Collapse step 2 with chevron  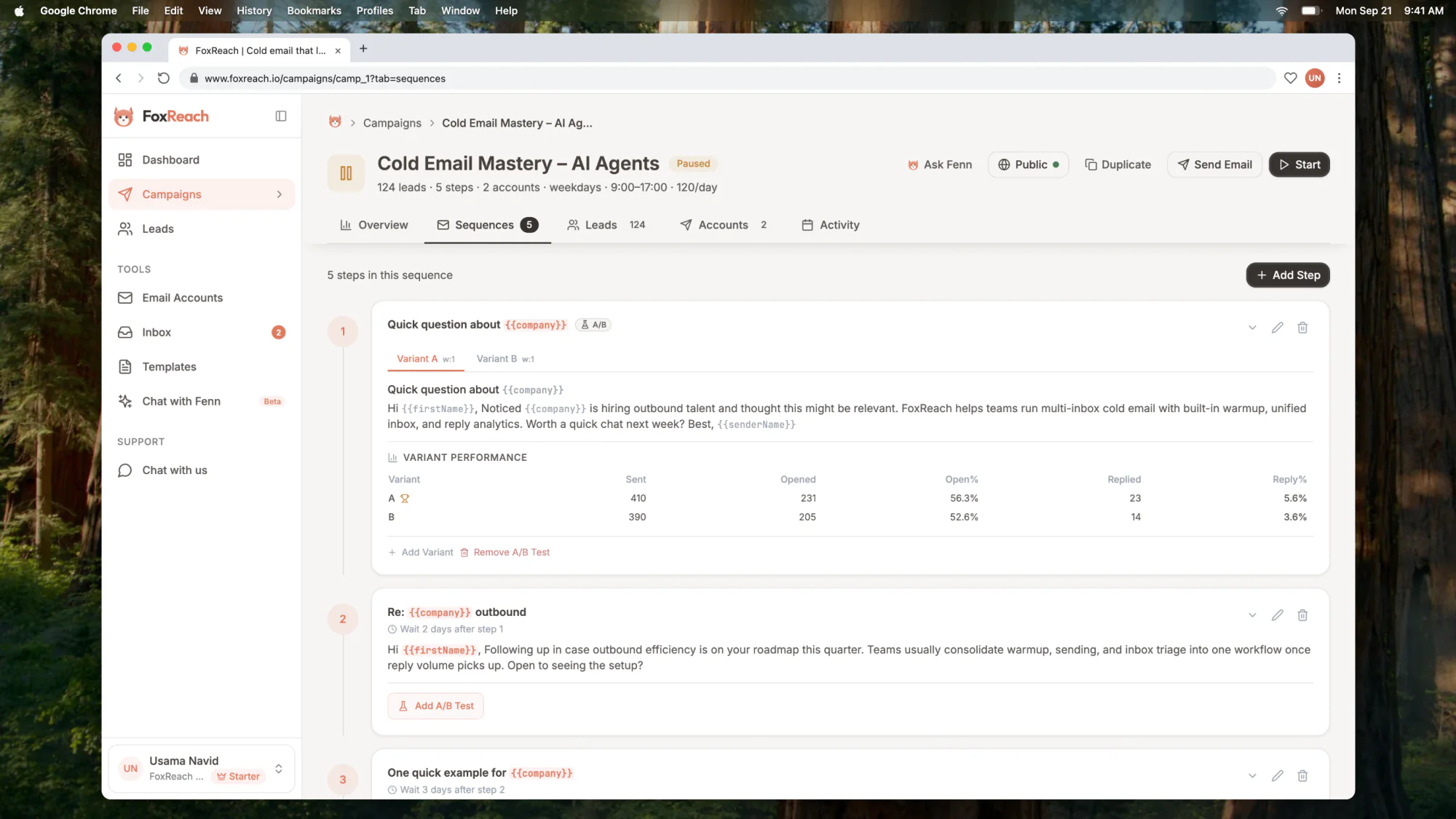click(x=1252, y=615)
